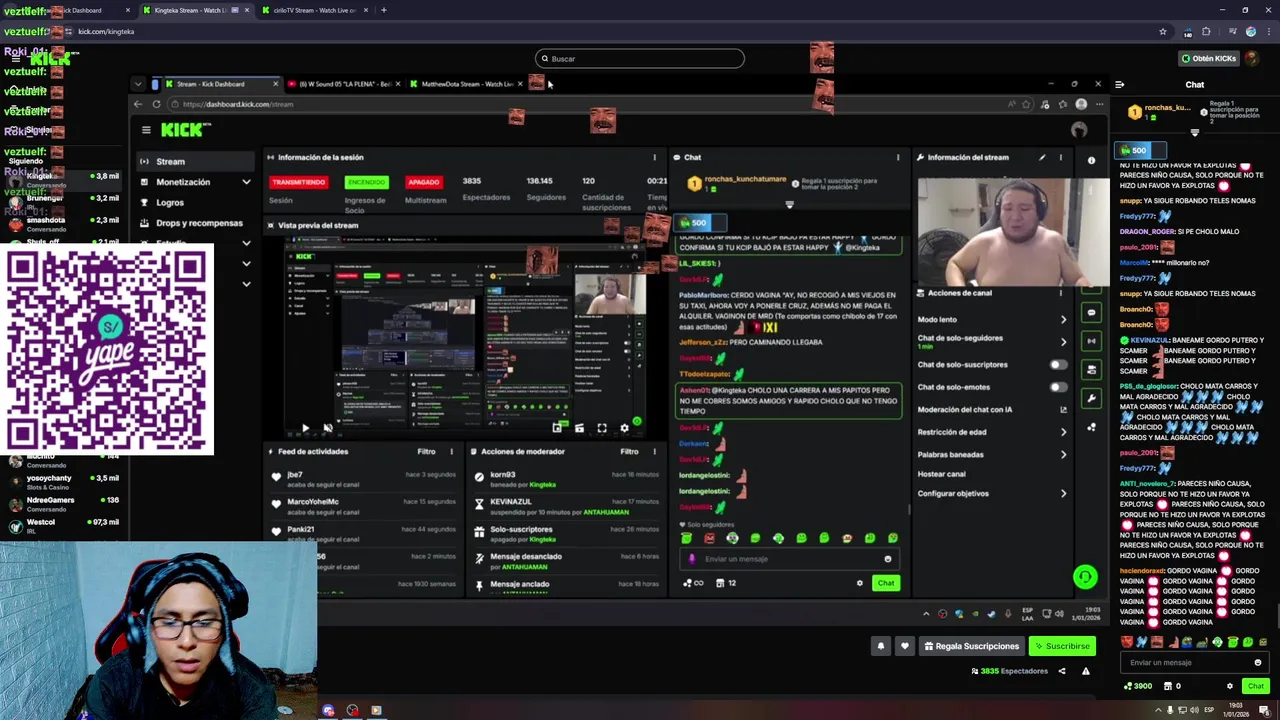This screenshot has width=1280, height=720.
Task: Open tab list dropdown in inner browser
Action: tap(138, 84)
